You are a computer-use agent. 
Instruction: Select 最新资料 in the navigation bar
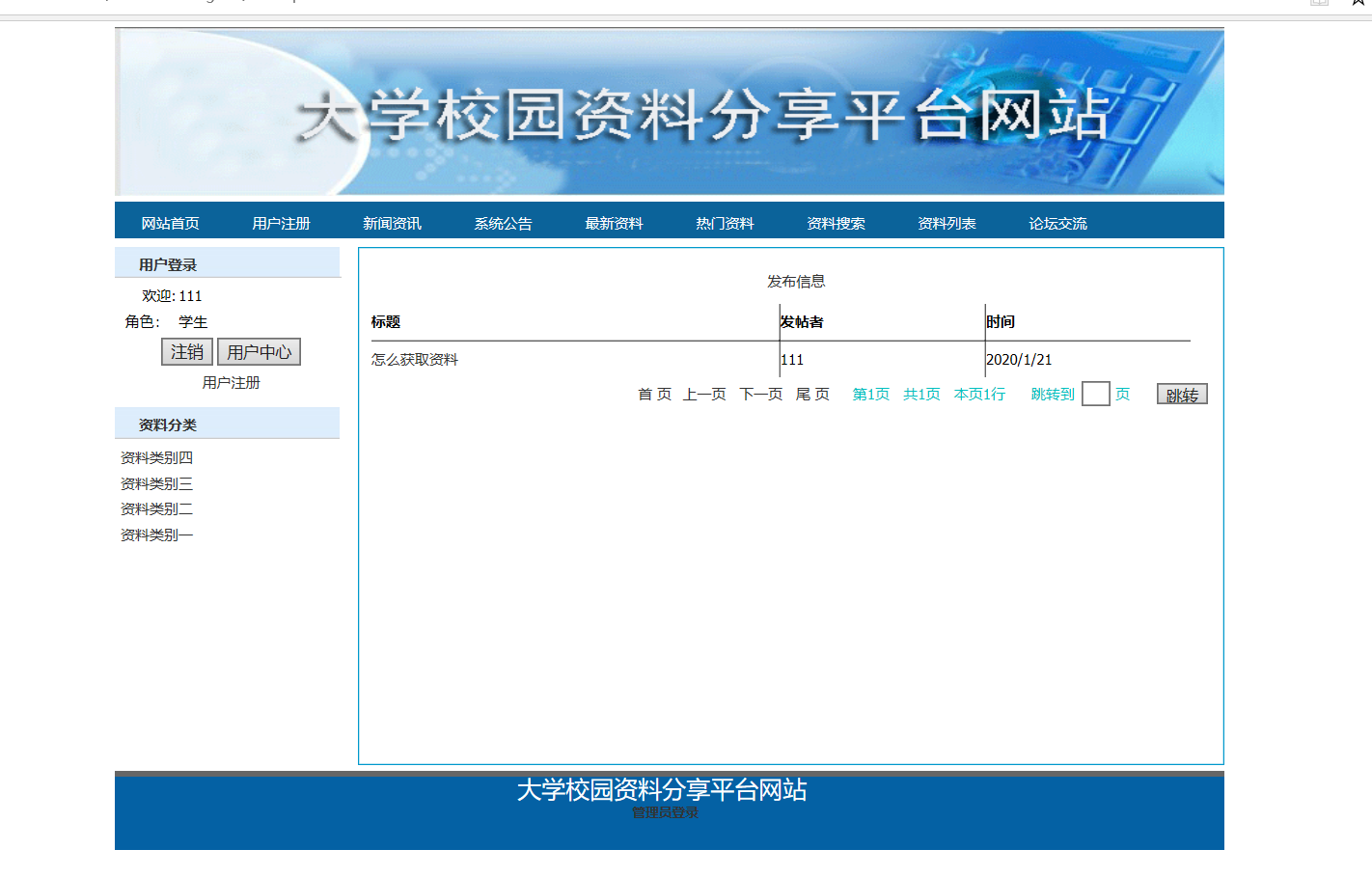coord(614,223)
